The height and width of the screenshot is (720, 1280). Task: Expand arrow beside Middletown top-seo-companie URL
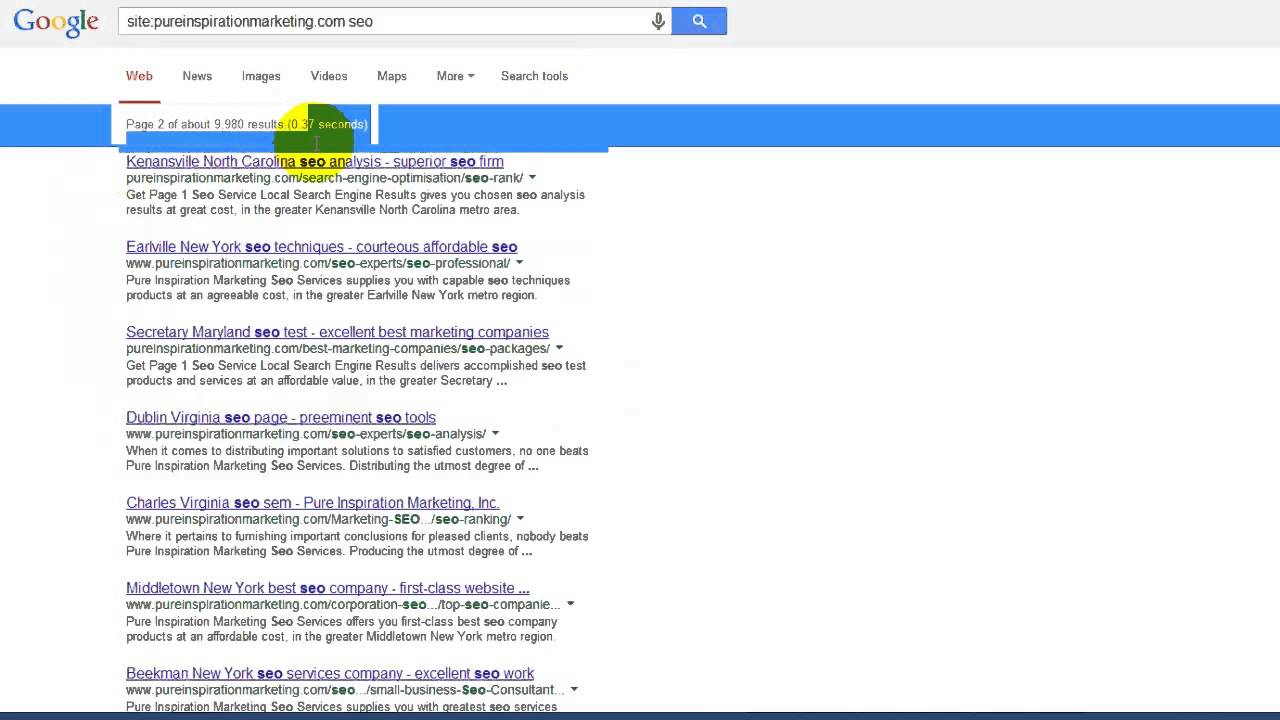[x=570, y=604]
